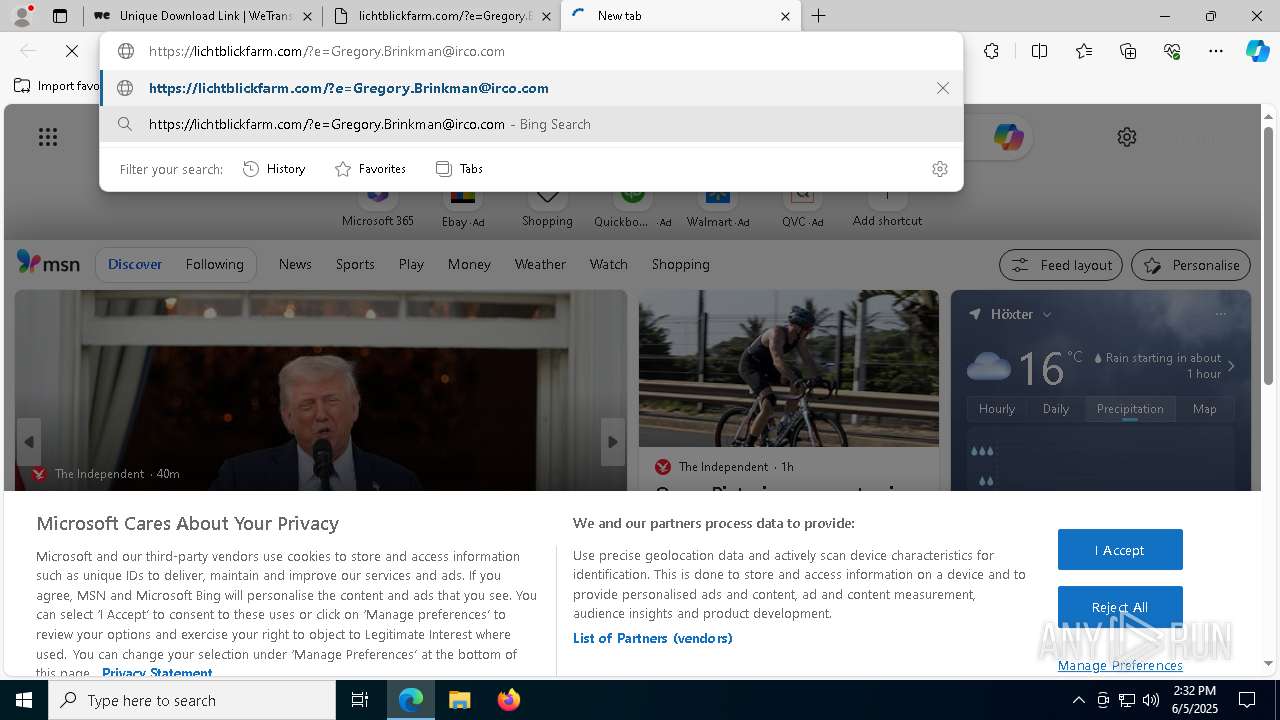The height and width of the screenshot is (720, 1280).
Task: Filter suggestions by Favorites
Action: point(370,169)
